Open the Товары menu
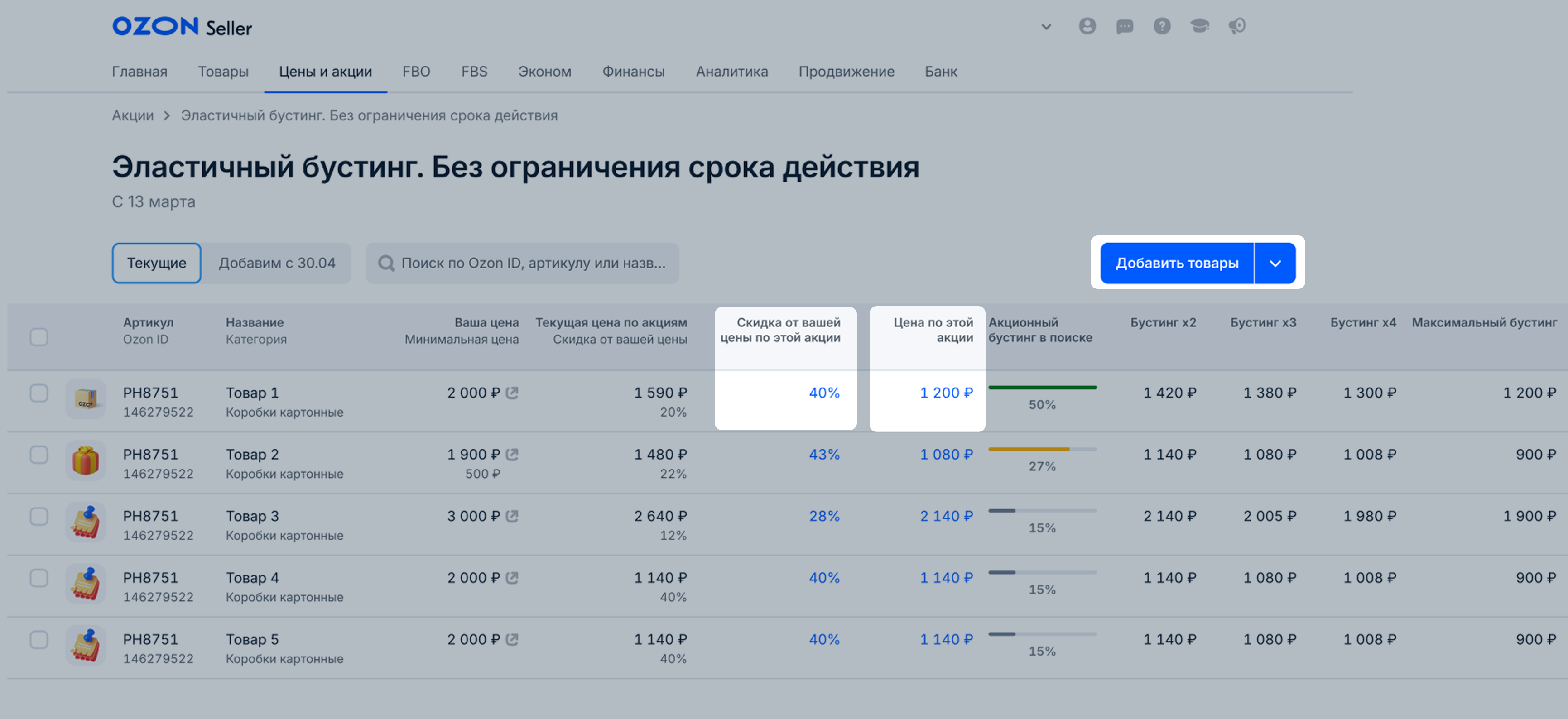Viewport: 1568px width, 719px height. (223, 72)
